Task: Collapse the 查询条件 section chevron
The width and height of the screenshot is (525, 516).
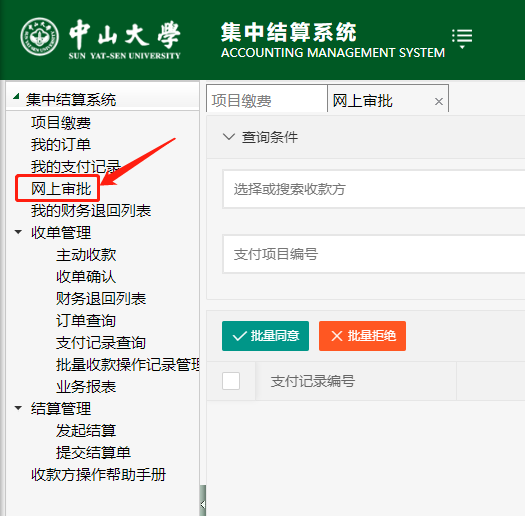Action: click(229, 137)
